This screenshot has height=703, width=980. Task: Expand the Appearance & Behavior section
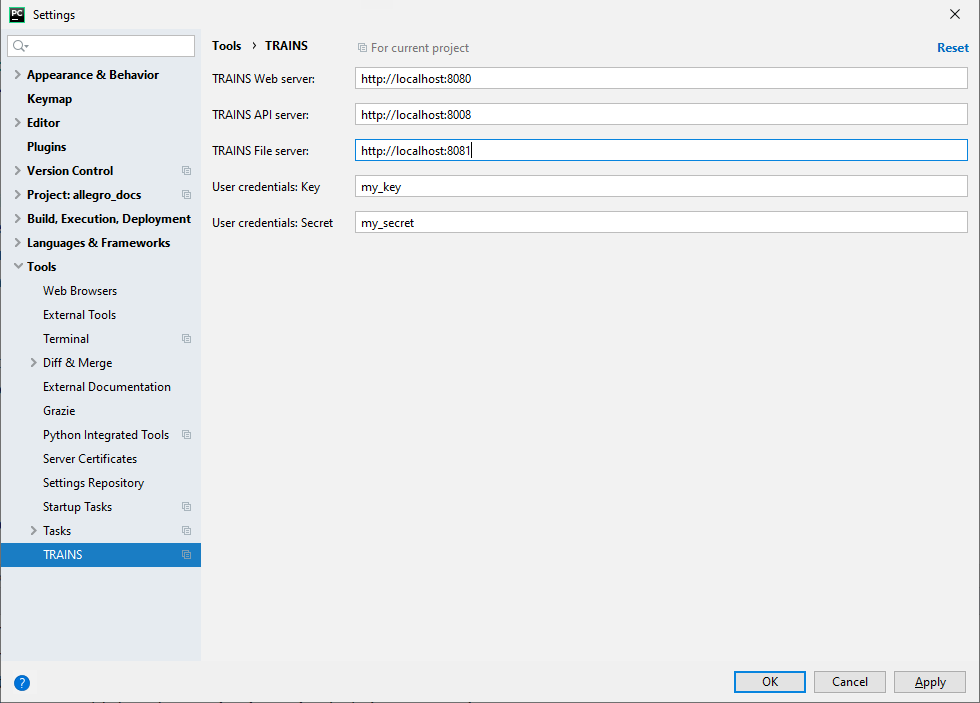pyautogui.click(x=17, y=75)
